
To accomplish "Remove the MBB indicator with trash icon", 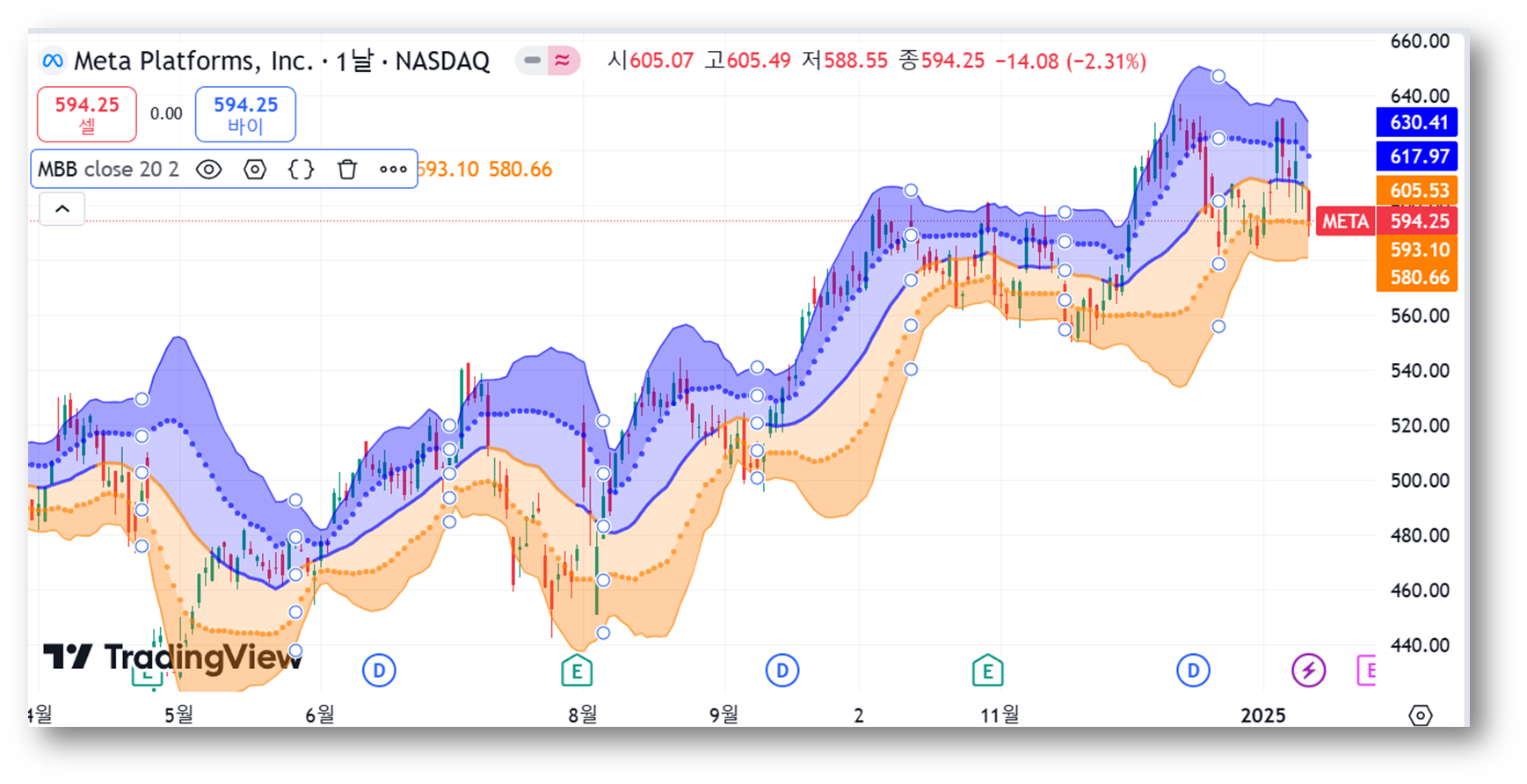I will click(x=347, y=169).
